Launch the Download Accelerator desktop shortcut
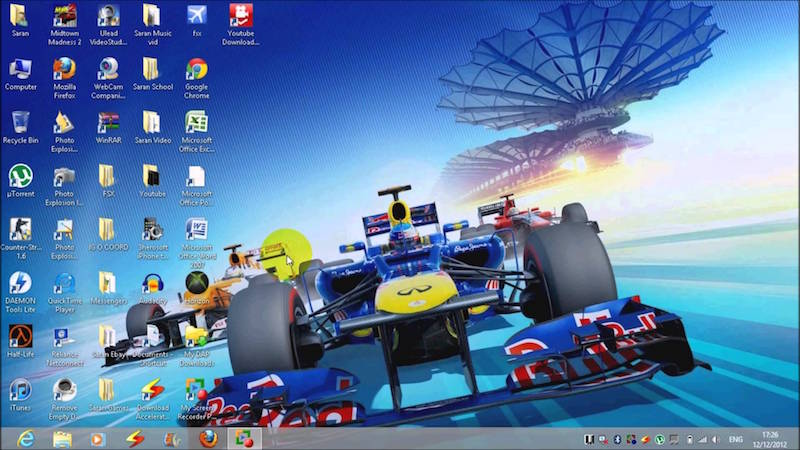This screenshot has width=800, height=450. 153,399
